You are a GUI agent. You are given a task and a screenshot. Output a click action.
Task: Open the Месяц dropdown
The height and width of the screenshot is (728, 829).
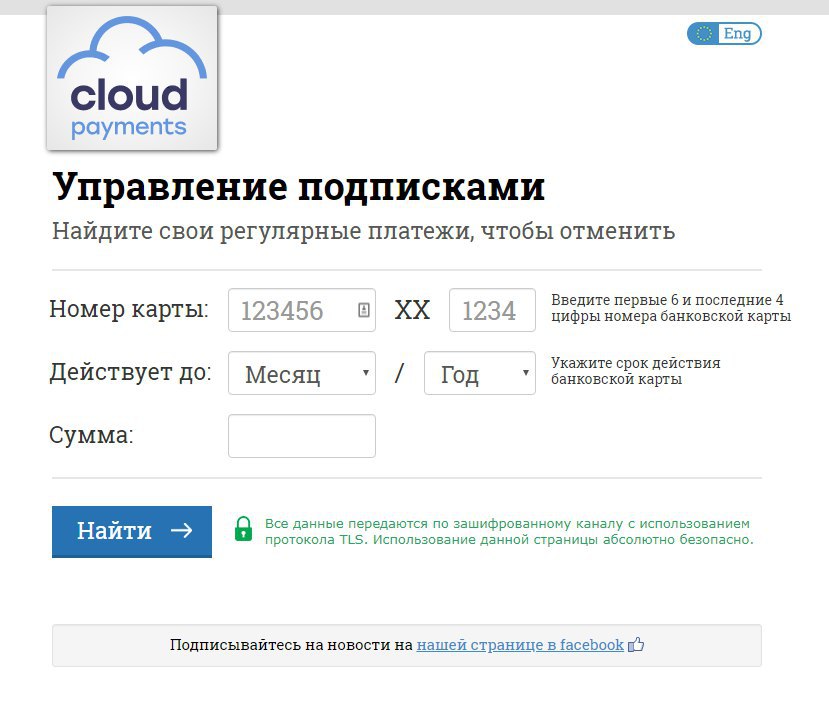(x=302, y=373)
